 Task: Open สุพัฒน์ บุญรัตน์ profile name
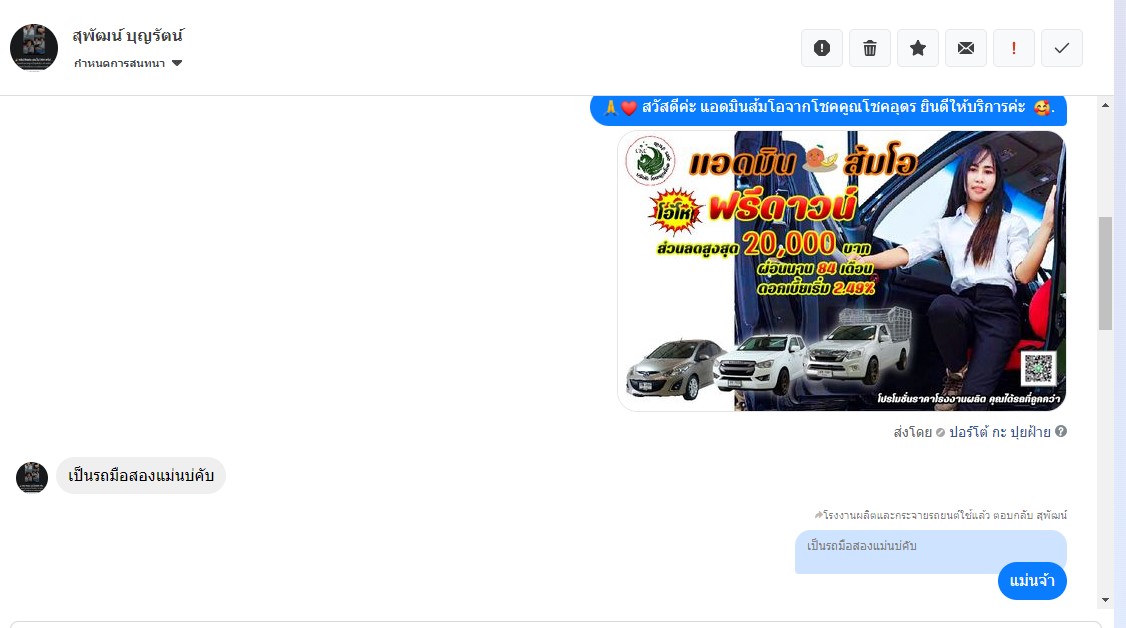pyautogui.click(x=128, y=35)
